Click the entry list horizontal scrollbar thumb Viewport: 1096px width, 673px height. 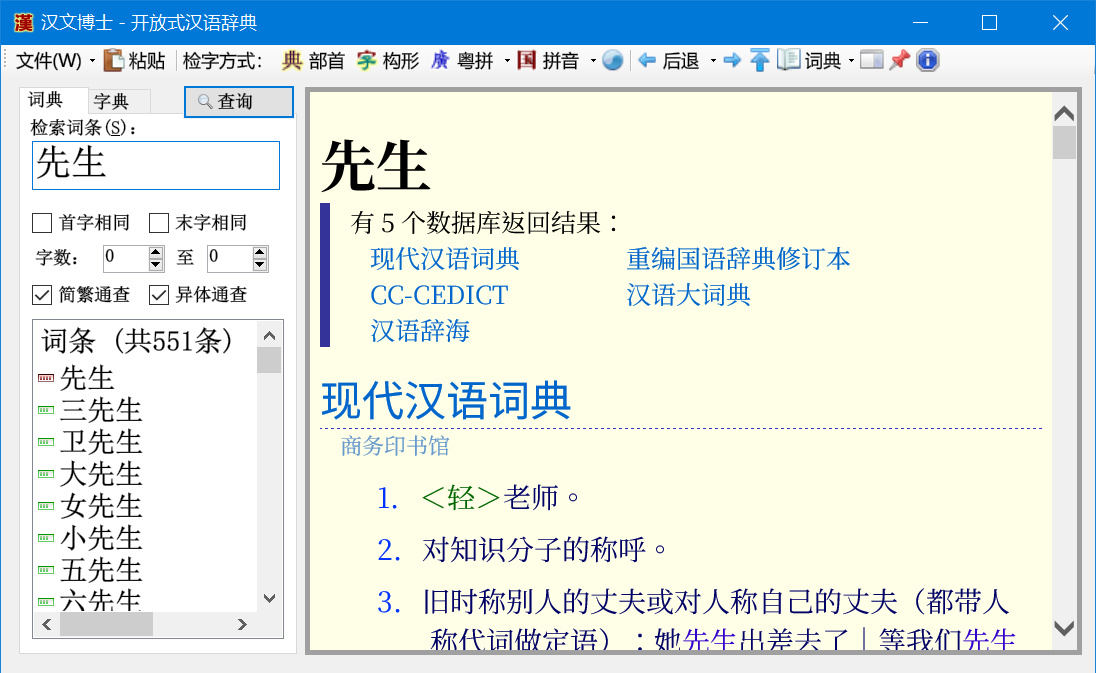(106, 624)
